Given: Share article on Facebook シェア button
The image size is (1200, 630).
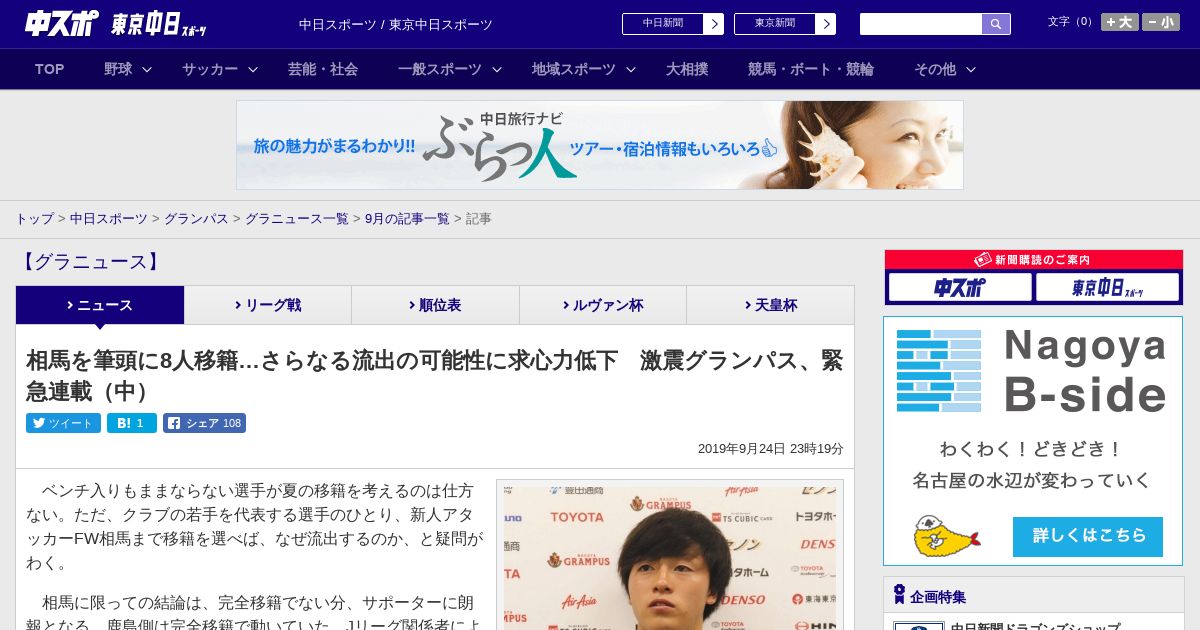Looking at the screenshot, I should click(x=204, y=423).
